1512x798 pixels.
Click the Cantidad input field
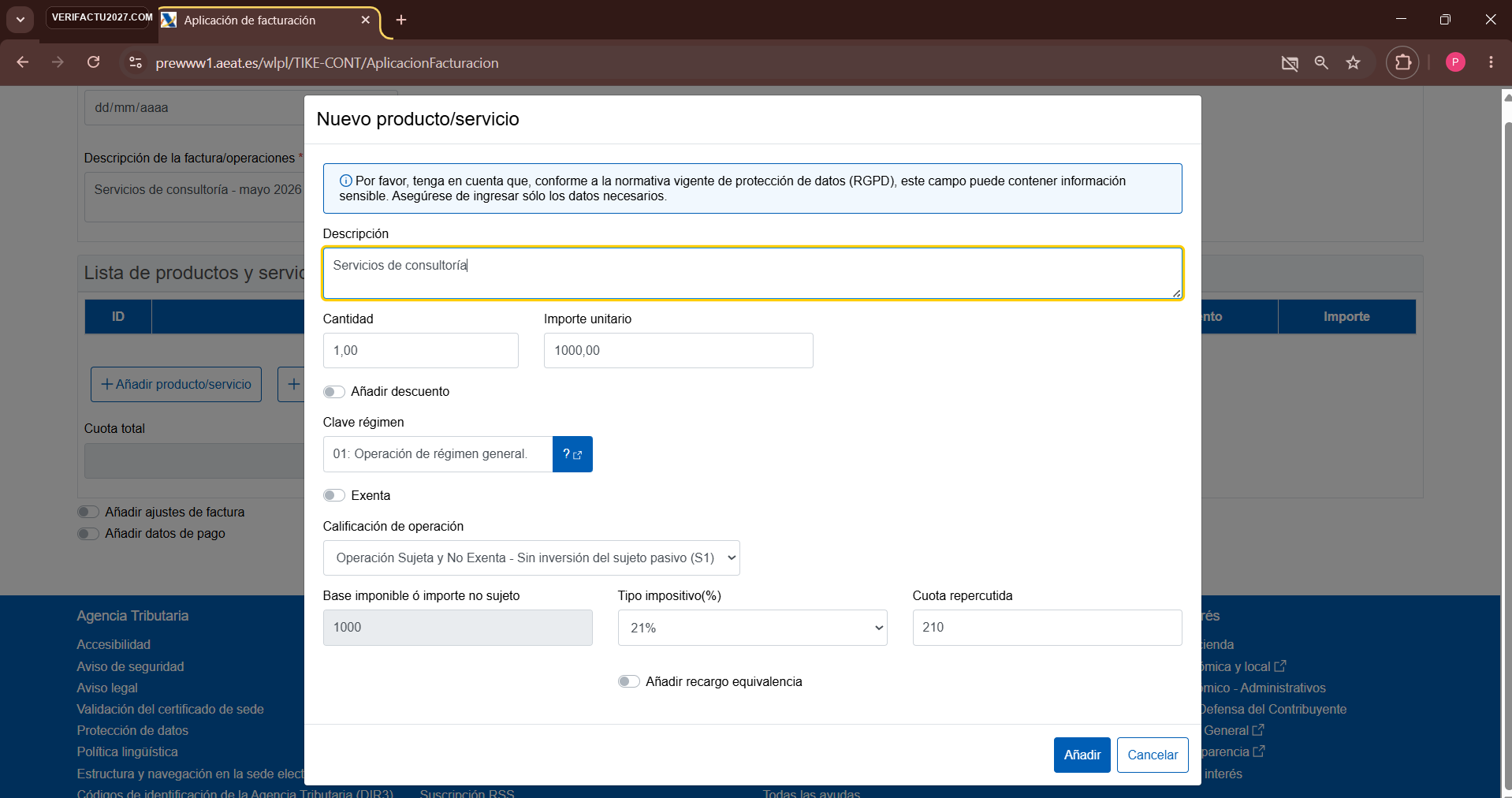pos(421,351)
